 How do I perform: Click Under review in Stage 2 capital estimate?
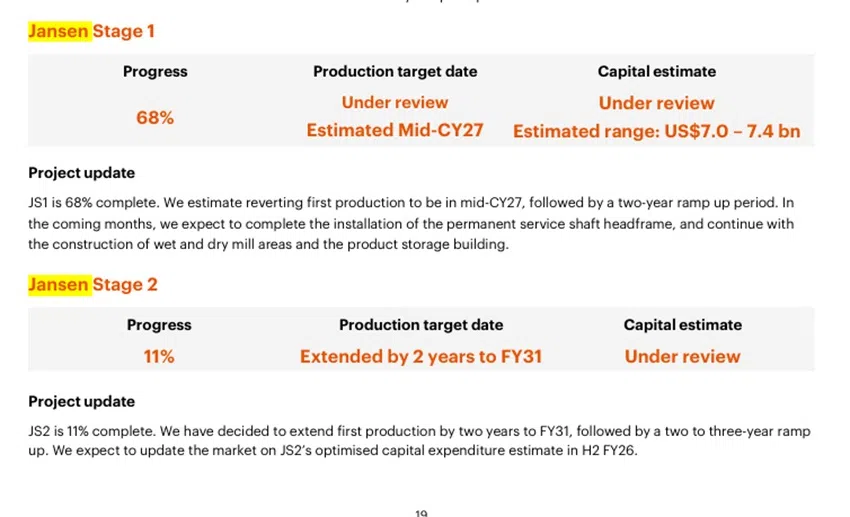[x=682, y=356]
